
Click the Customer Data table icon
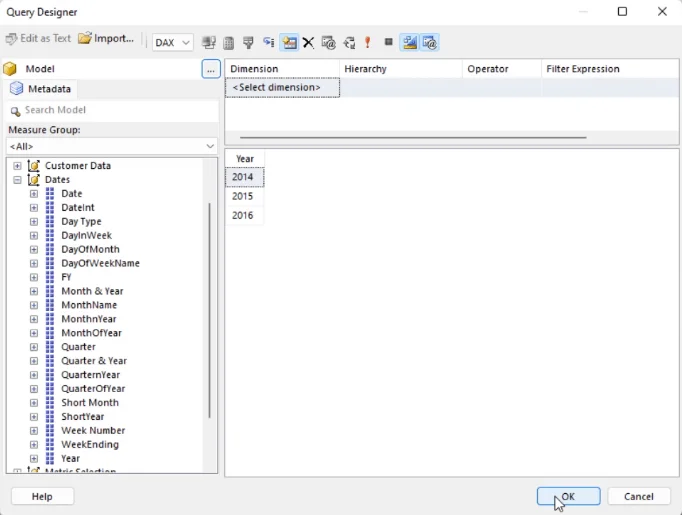tap(33, 165)
